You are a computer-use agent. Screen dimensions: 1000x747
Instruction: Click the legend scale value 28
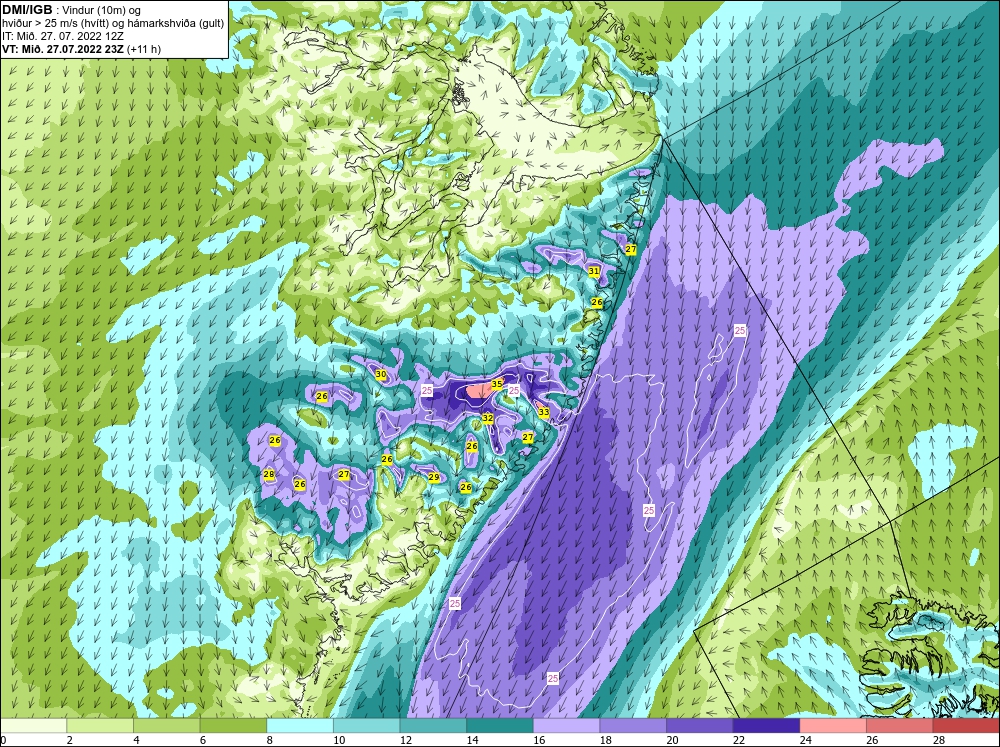[939, 740]
